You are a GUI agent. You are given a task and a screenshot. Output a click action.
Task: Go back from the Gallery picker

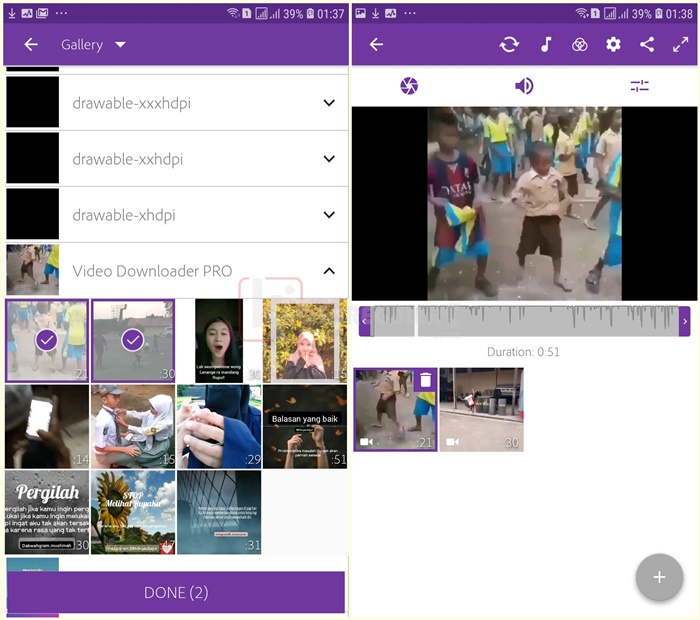[x=31, y=44]
